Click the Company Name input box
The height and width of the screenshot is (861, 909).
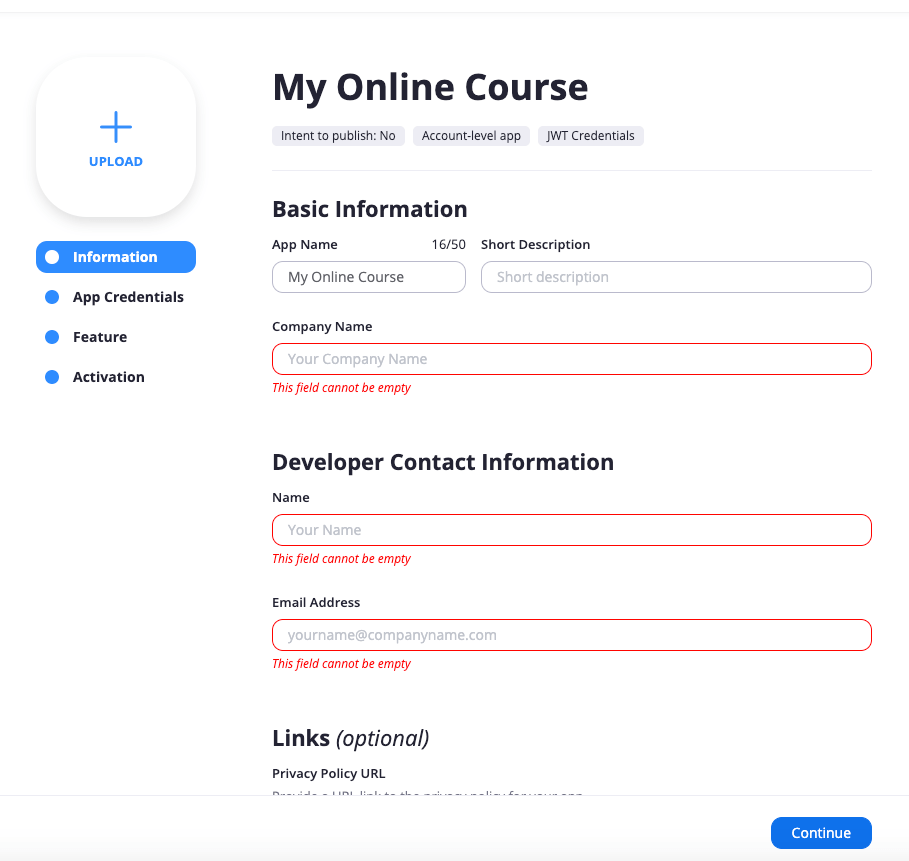pyautogui.click(x=571, y=359)
